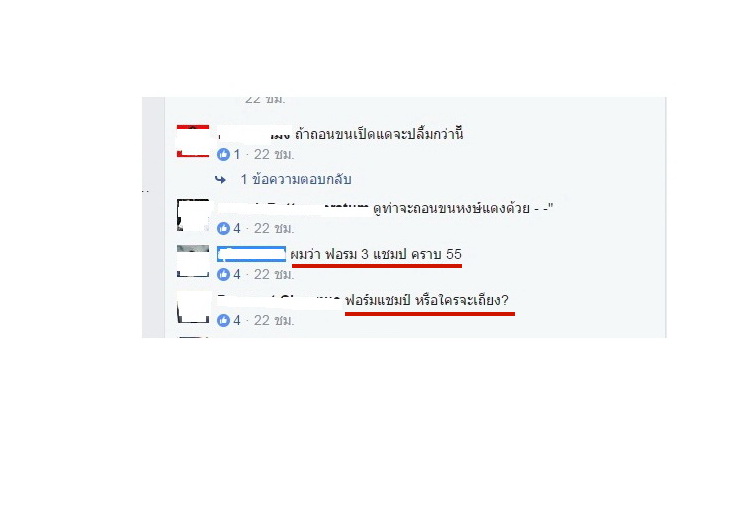Viewport: 750px width, 507px height.
Task: Click like icon under ผมว่า ฟอรม 3 แชมป comment
Action: coord(223,274)
